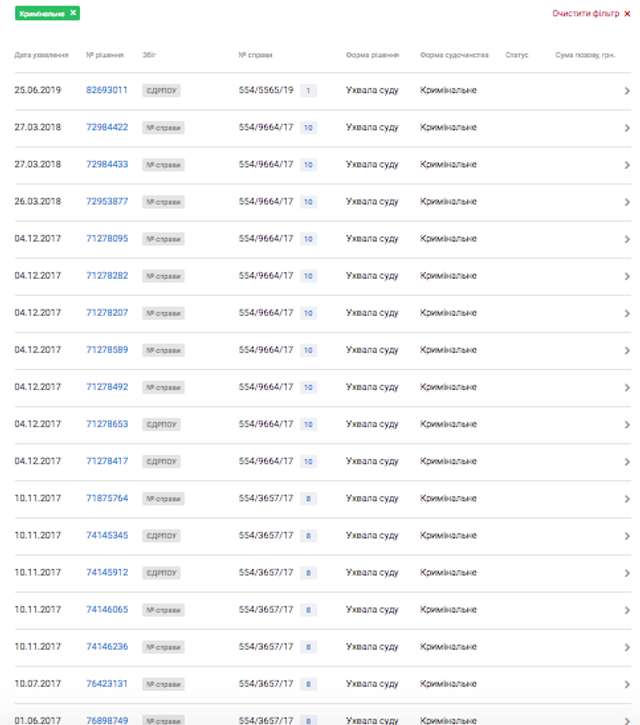Click the ЄДРПОУ badge on decision 82693011
The width and height of the screenshot is (640, 725).
tap(161, 91)
